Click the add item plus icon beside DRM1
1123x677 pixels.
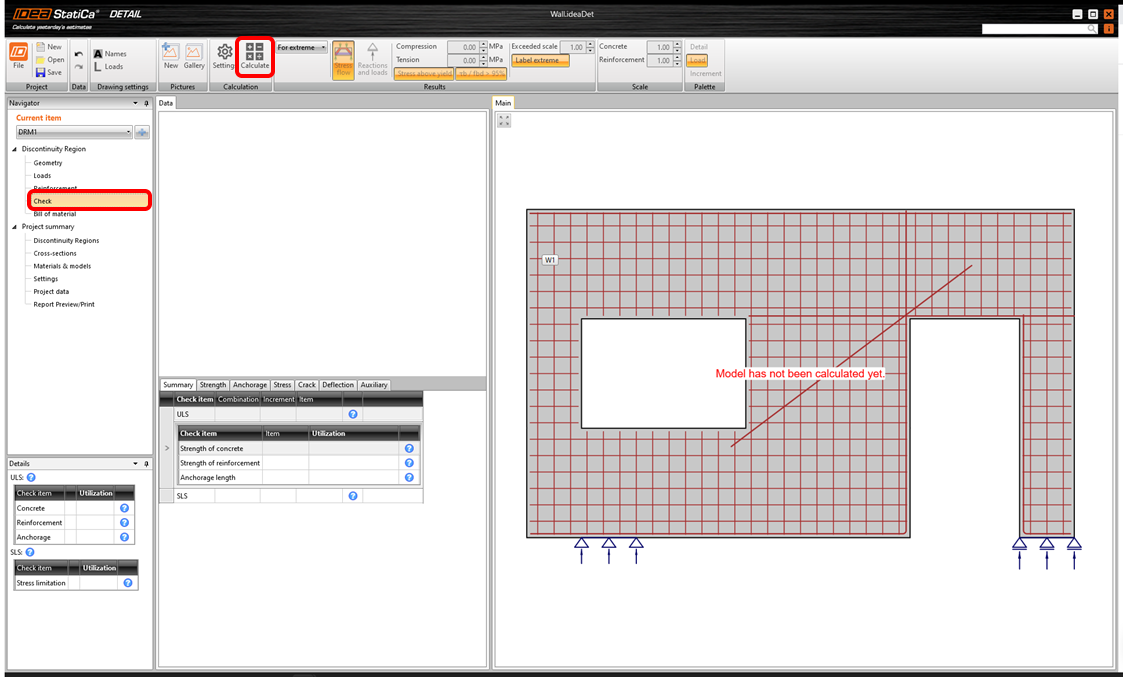coord(142,132)
